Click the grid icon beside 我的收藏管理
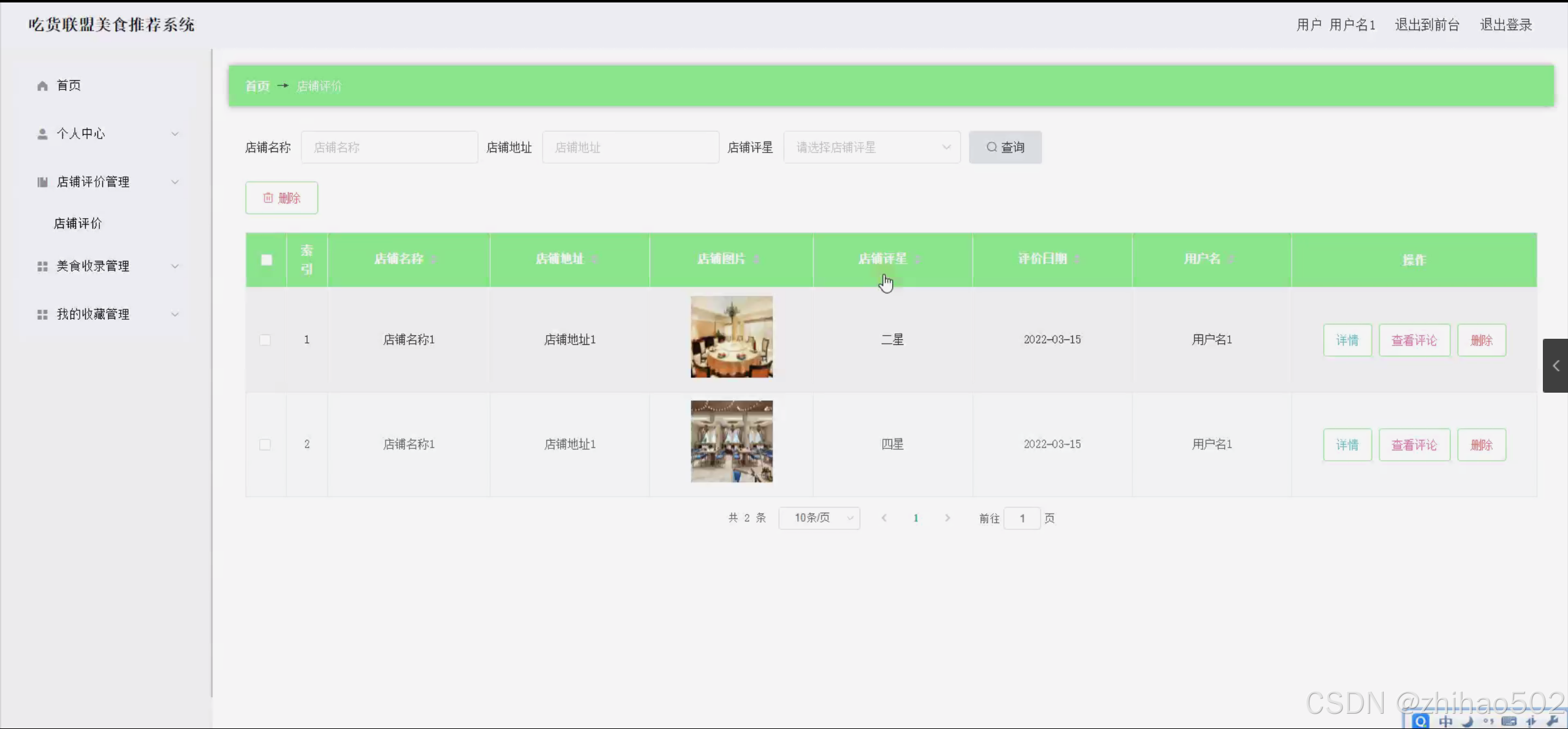 42,314
